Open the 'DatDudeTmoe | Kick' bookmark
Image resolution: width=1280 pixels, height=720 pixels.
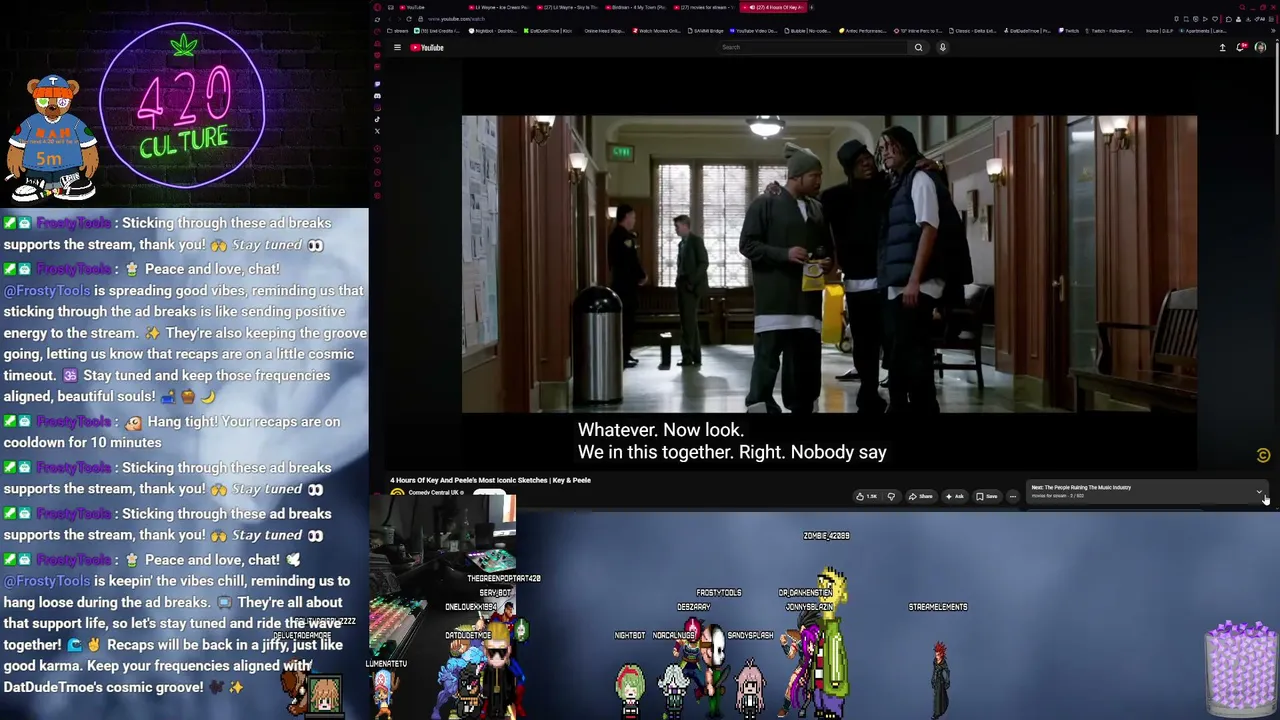[x=548, y=31]
